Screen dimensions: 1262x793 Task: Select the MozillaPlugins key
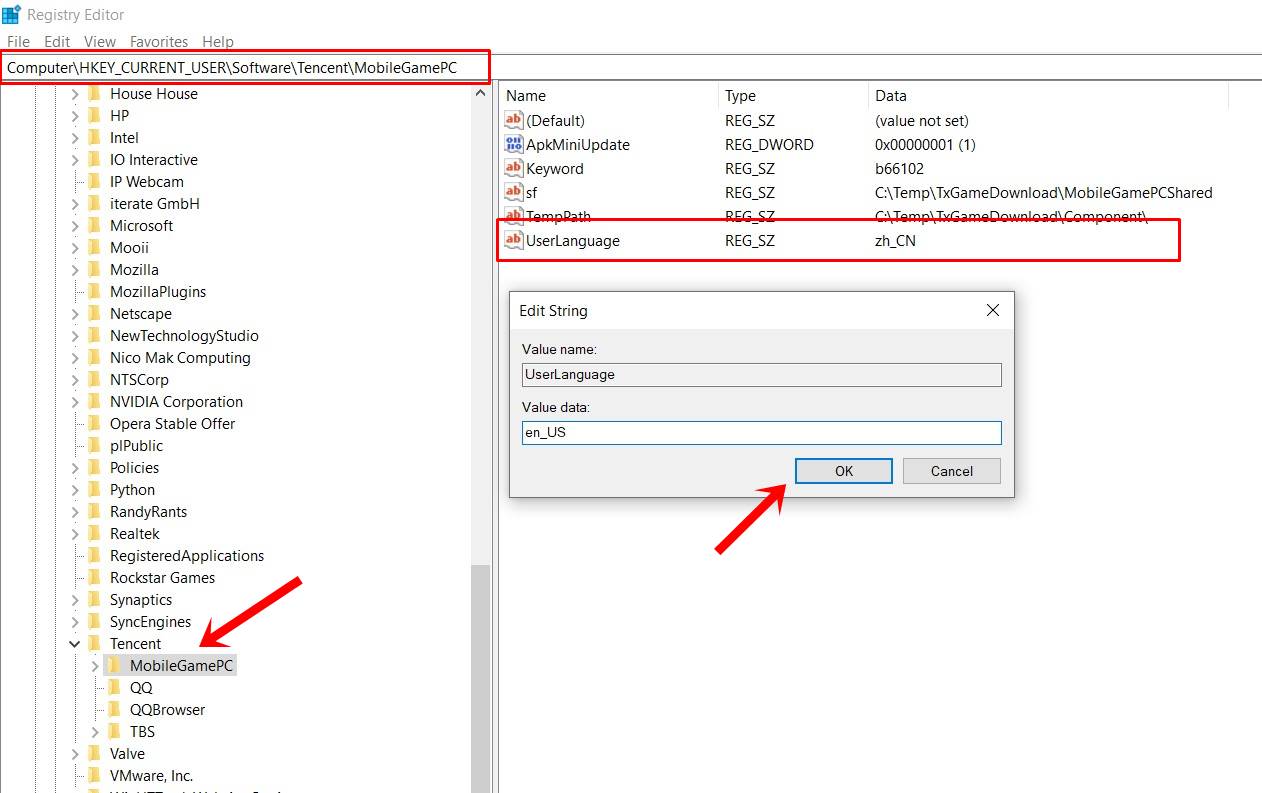click(158, 291)
